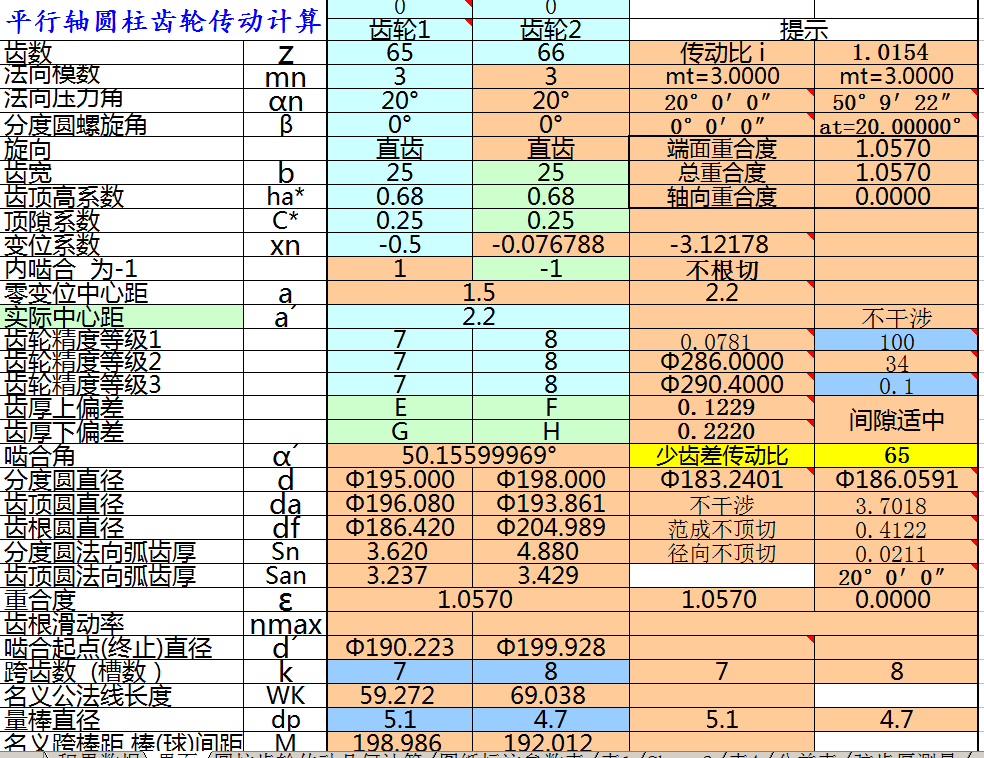Screen dimensions: 984x758
Task: Click the green 实际中心距 label cell
Action: (x=122, y=316)
